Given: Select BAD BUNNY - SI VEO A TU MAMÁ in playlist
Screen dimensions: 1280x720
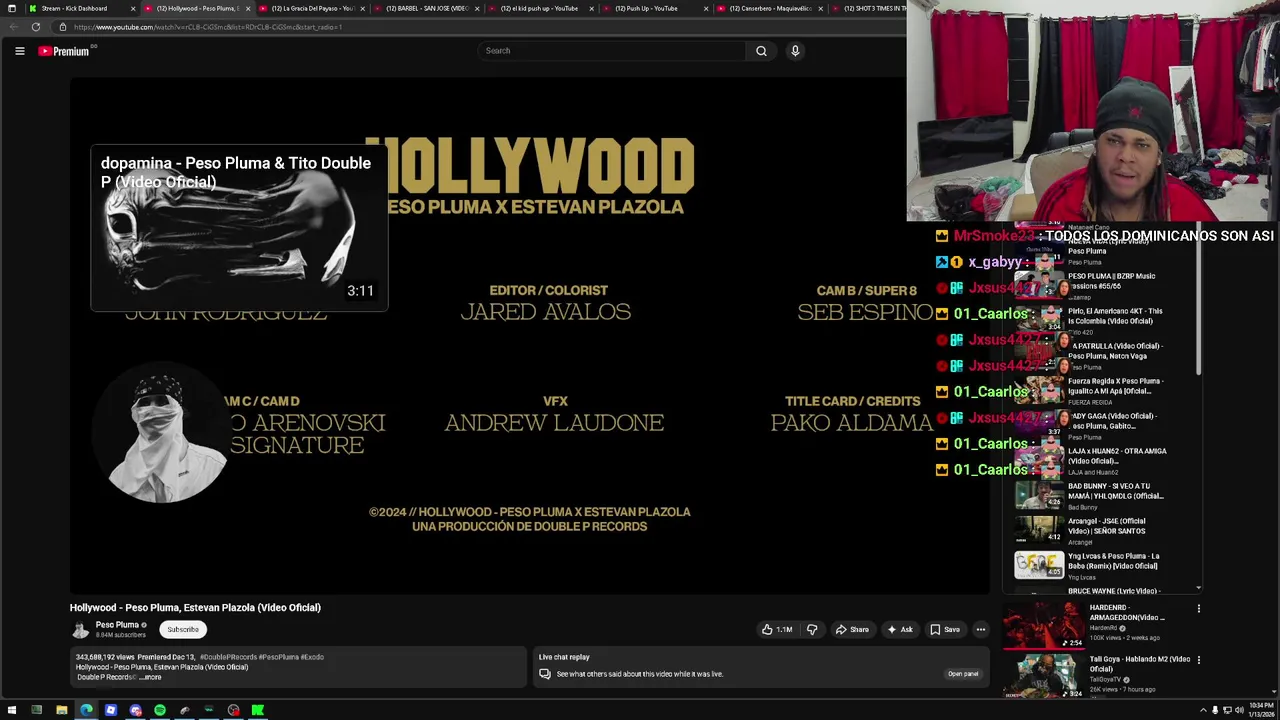Looking at the screenshot, I should pyautogui.click(x=1090, y=495).
